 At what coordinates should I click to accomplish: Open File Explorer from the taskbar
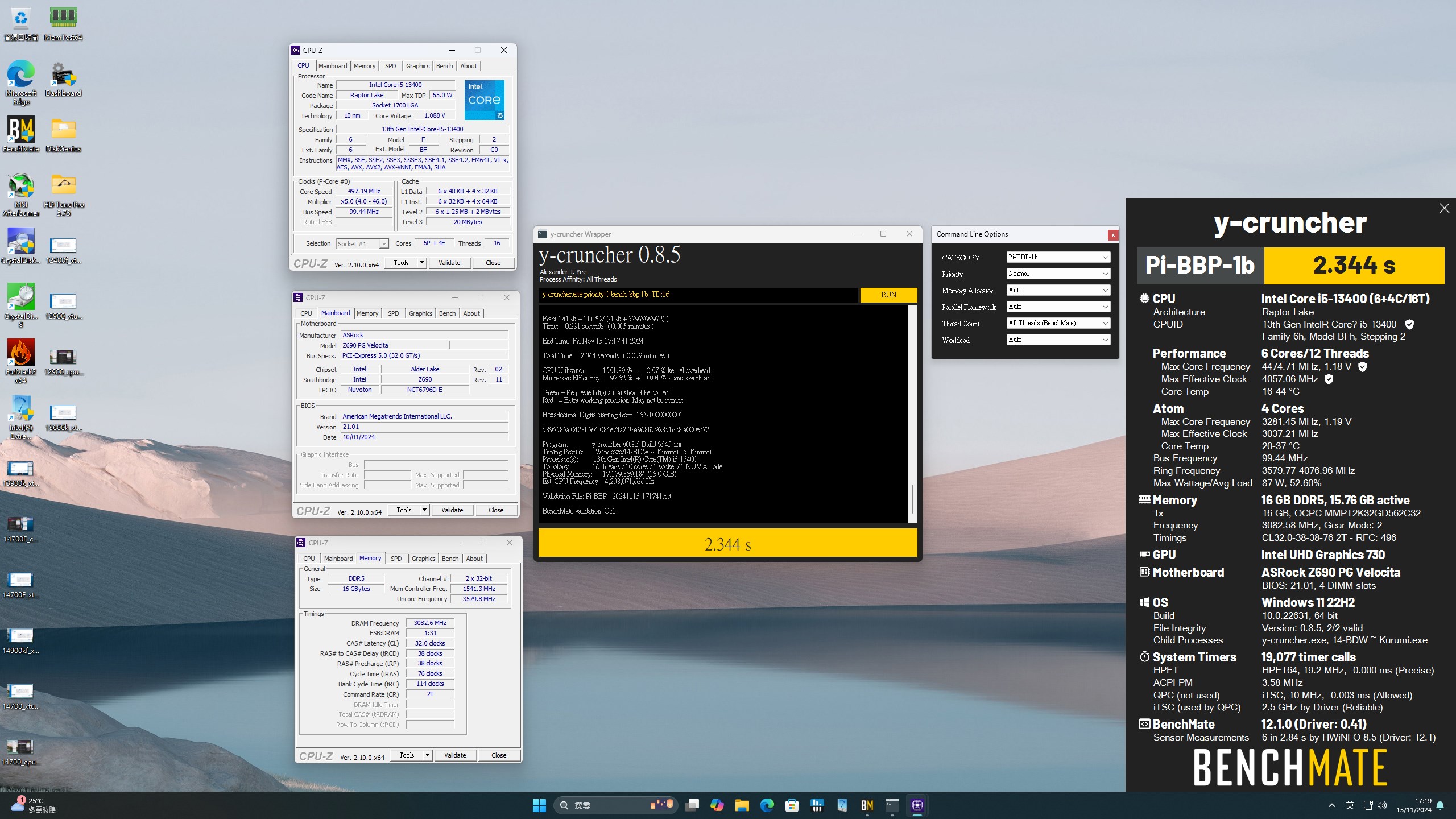[x=742, y=805]
